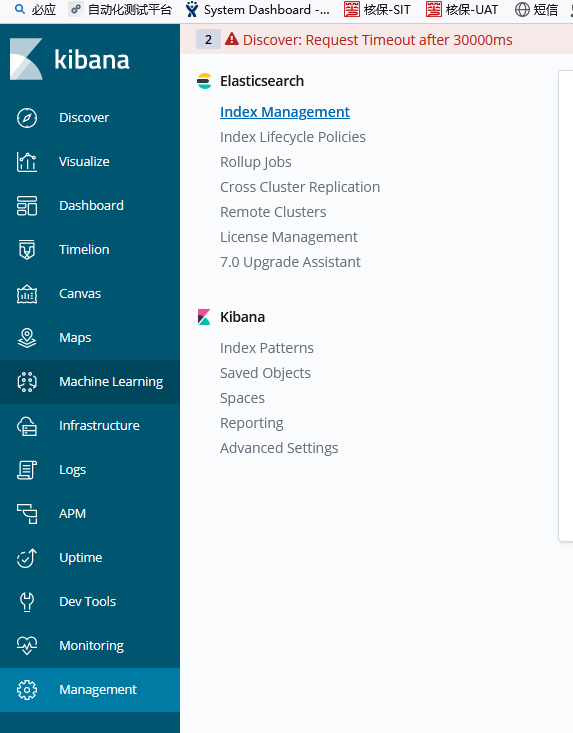The height and width of the screenshot is (733, 573).
Task: Click the Elasticsearch section logo
Action: 204,81
